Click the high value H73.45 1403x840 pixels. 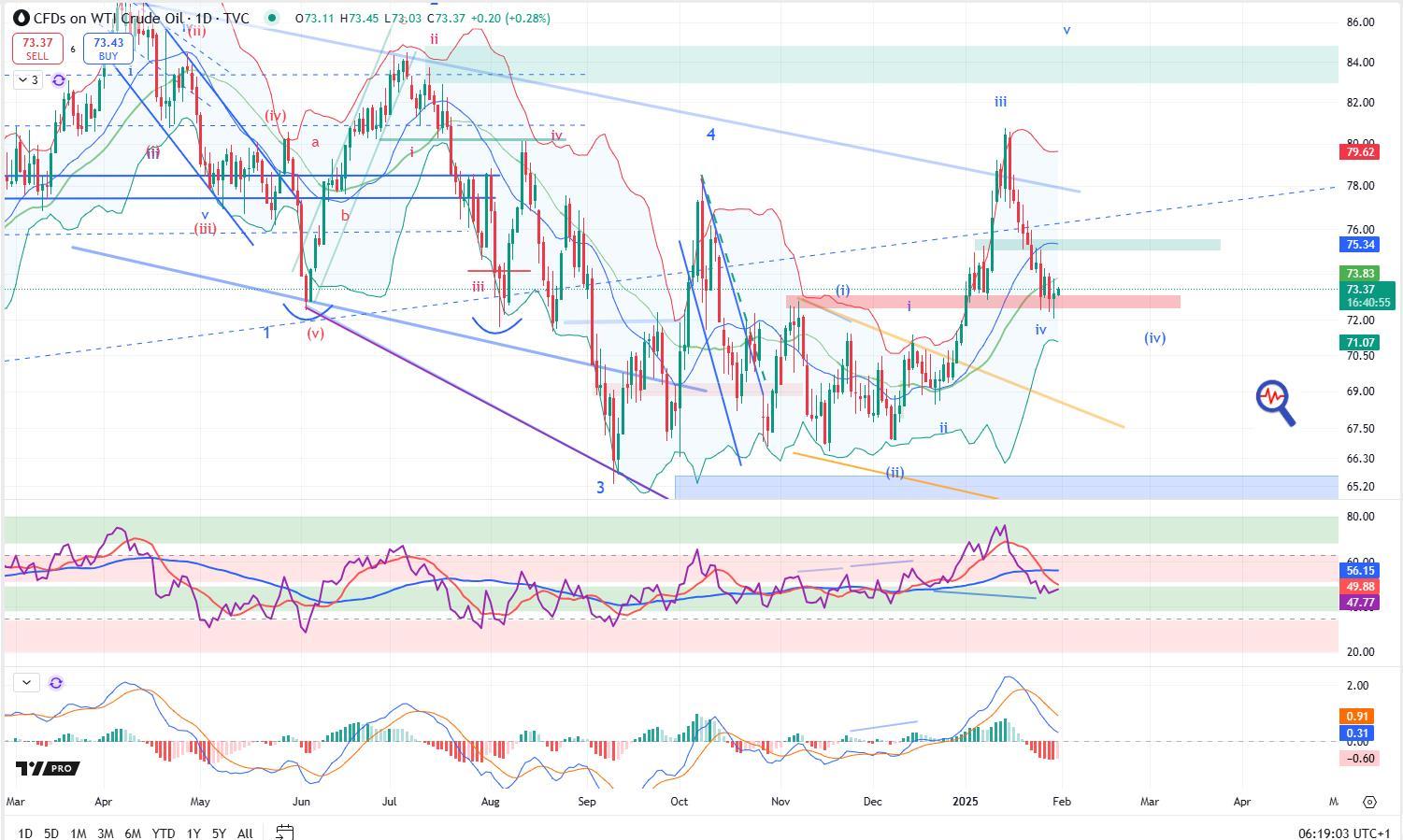coord(359,18)
